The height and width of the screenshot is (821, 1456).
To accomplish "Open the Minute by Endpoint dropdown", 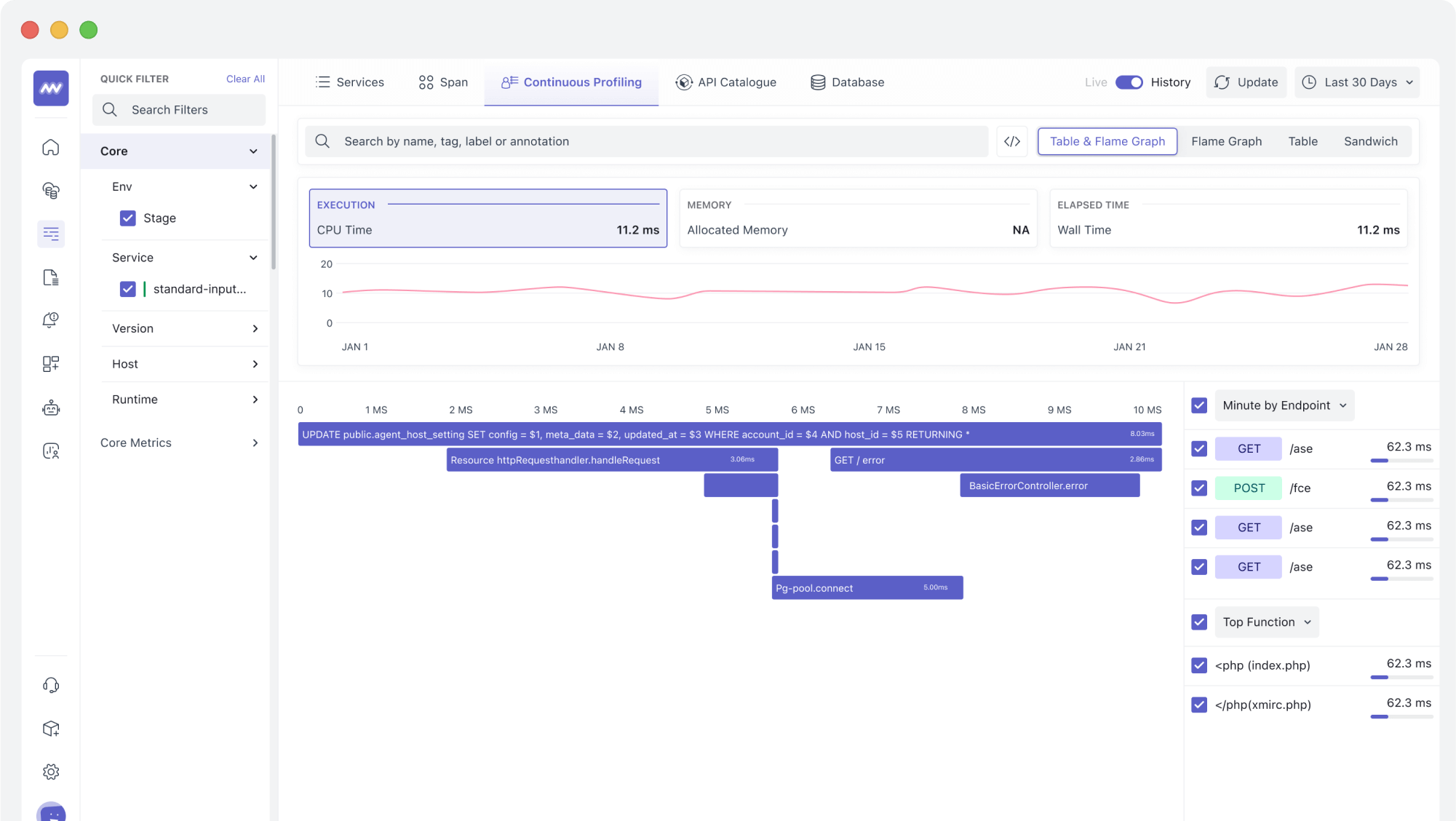I will (x=1284, y=405).
